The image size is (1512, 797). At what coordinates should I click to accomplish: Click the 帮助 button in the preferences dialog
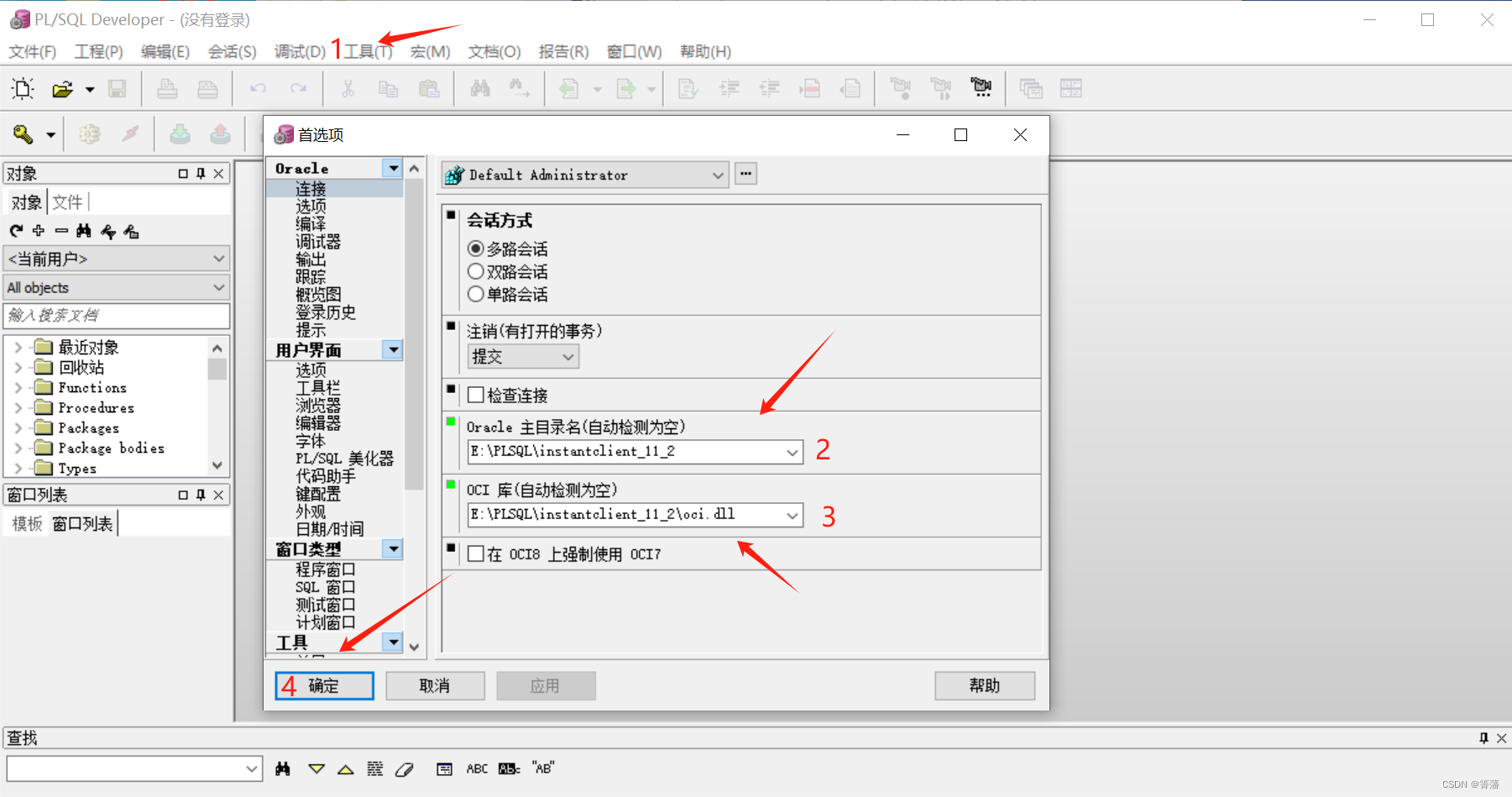click(x=984, y=685)
